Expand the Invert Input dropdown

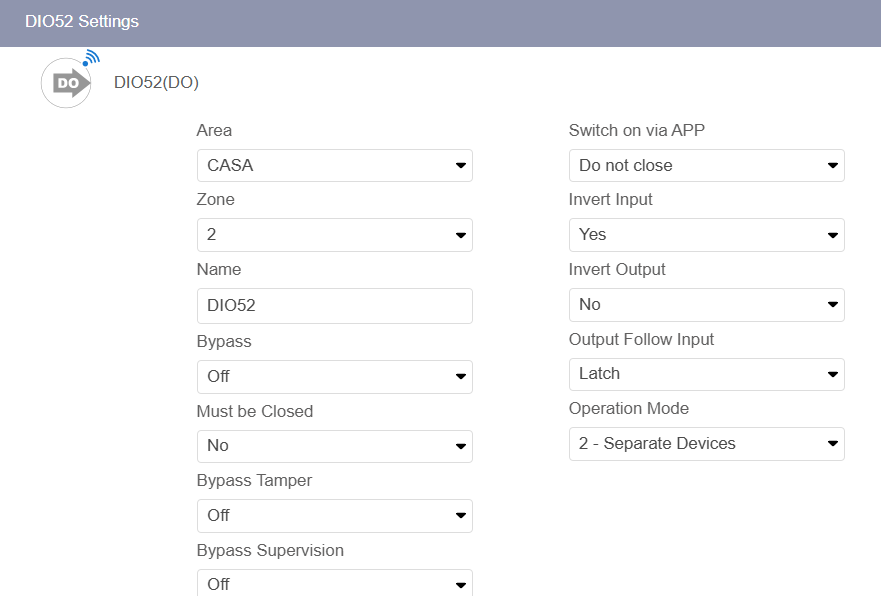click(x=706, y=235)
